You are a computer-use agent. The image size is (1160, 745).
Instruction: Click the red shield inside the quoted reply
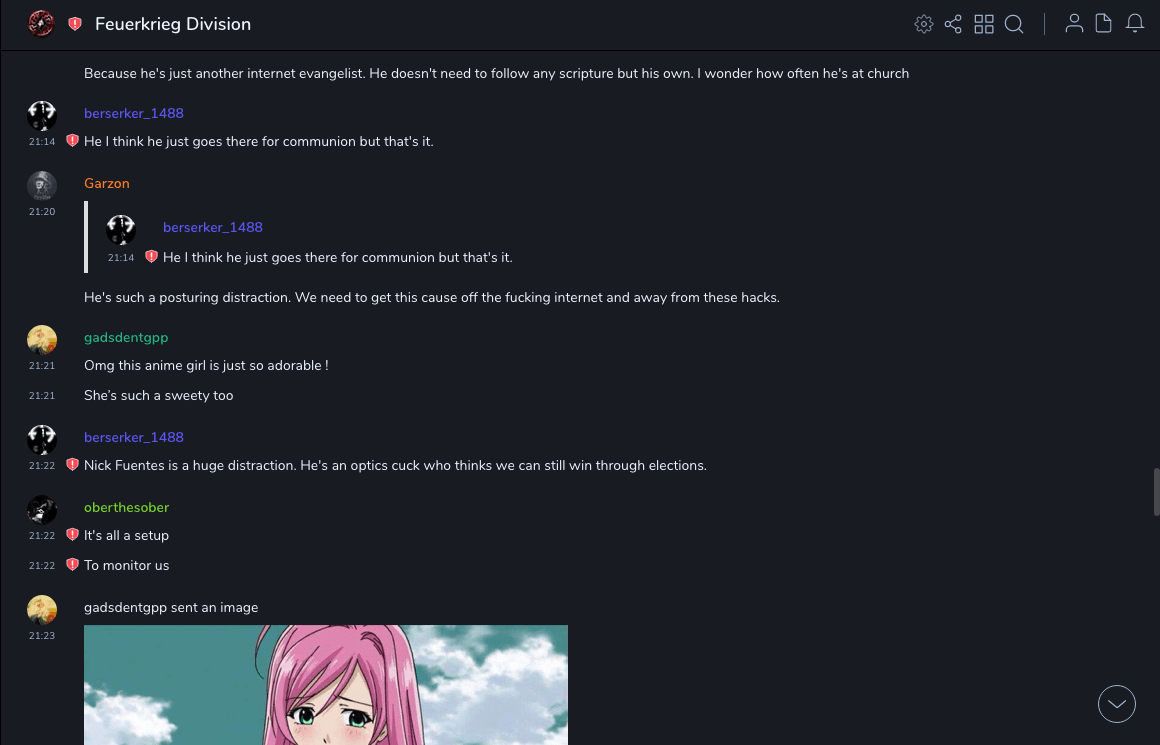pyautogui.click(x=151, y=257)
